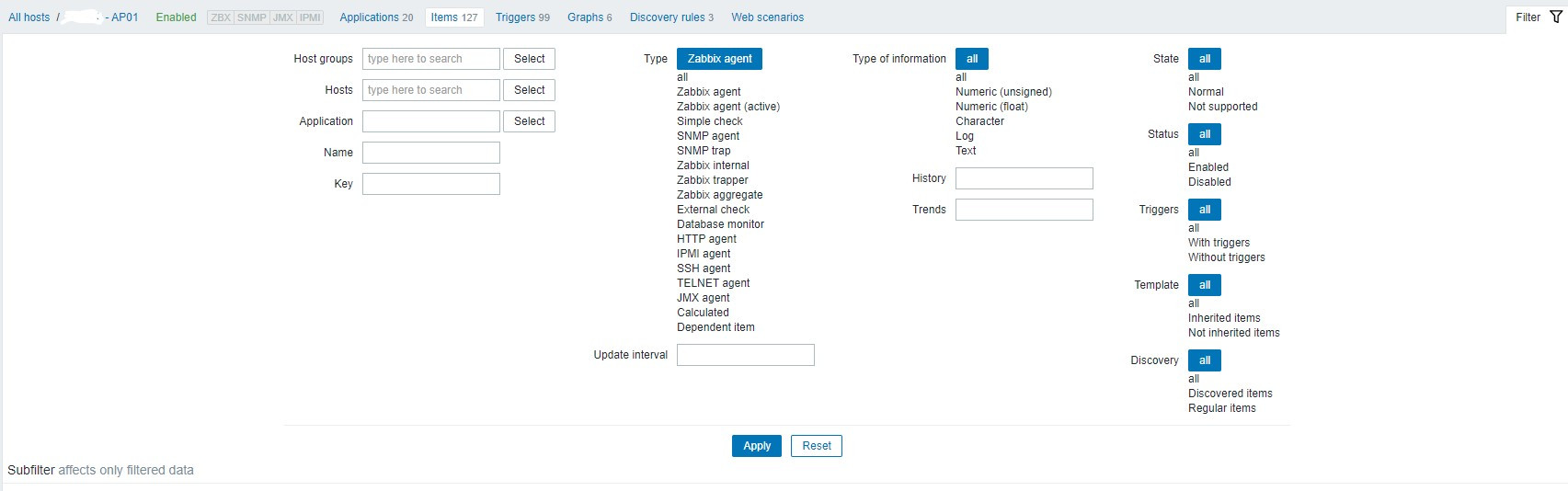Screen dimensions: 1568x491
Task: Select 'HTTP agent' type
Action: click(x=707, y=239)
